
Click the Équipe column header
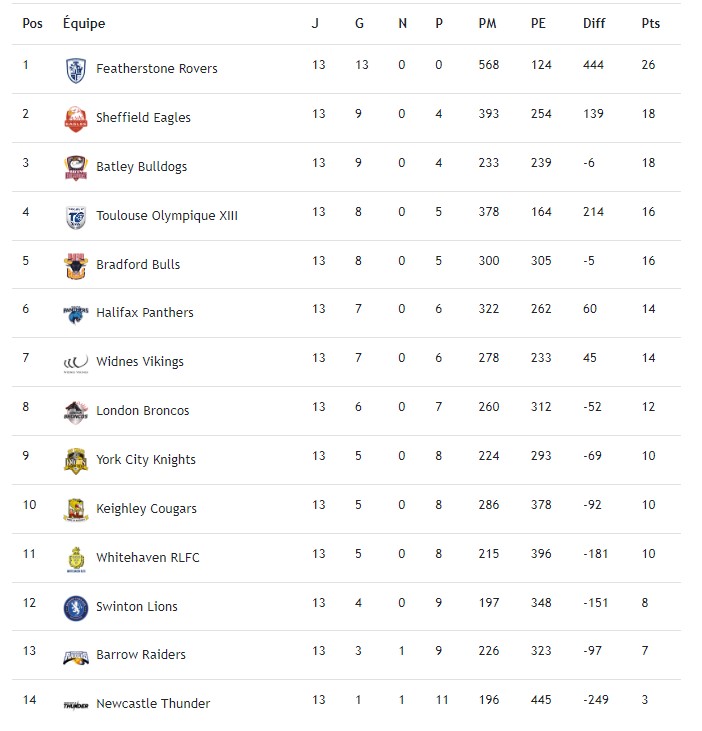click(83, 24)
